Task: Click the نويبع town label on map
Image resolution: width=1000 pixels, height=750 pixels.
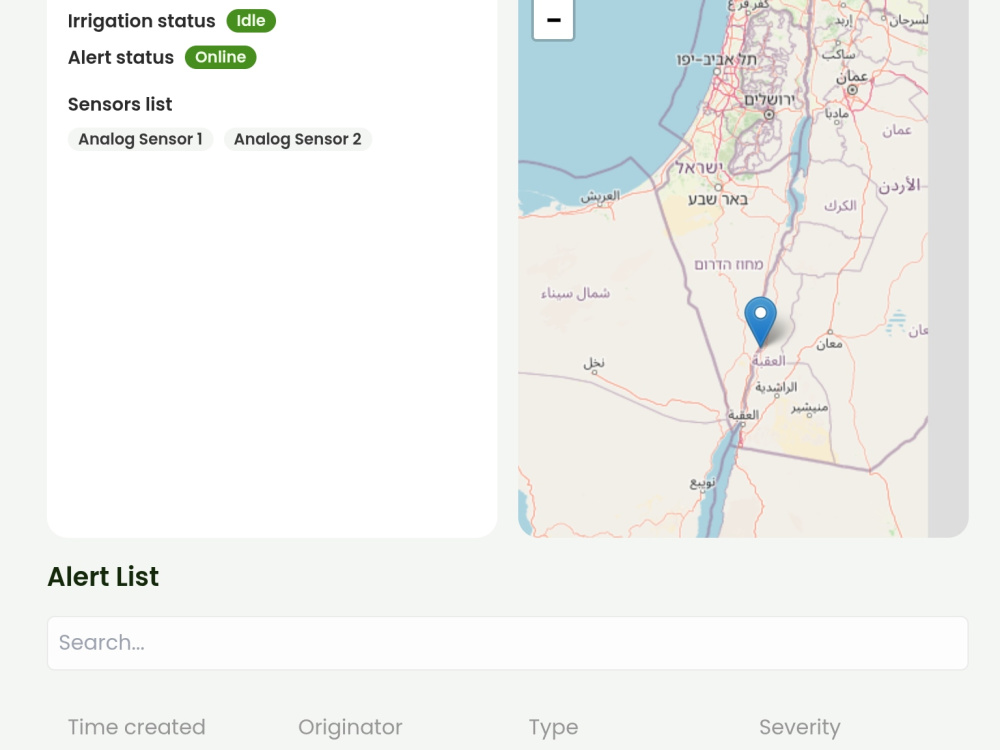Action: 702,483
